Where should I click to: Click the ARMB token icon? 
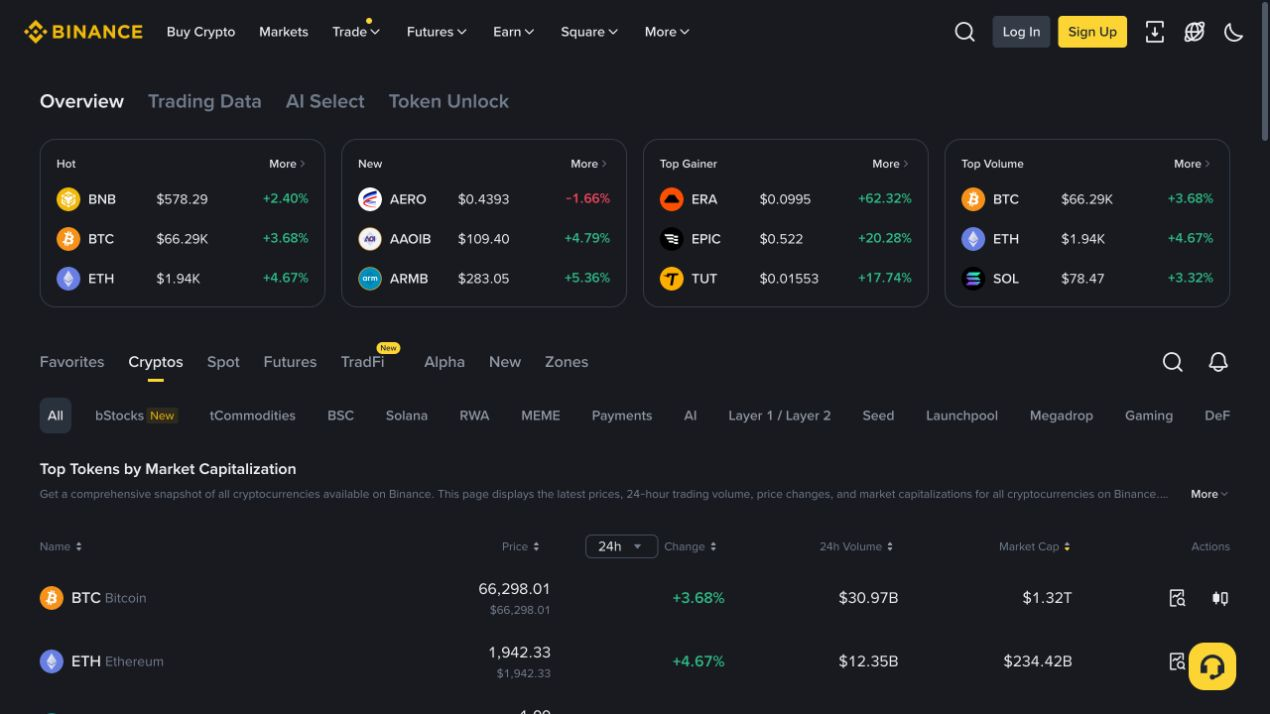pos(370,278)
